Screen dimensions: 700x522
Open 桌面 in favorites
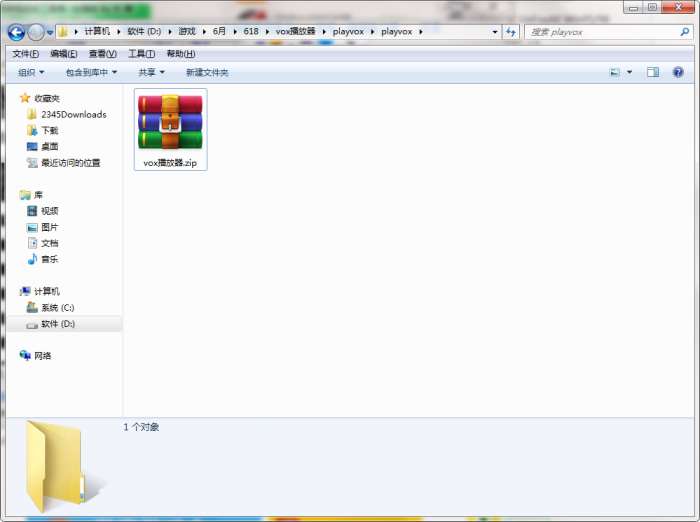pos(50,146)
